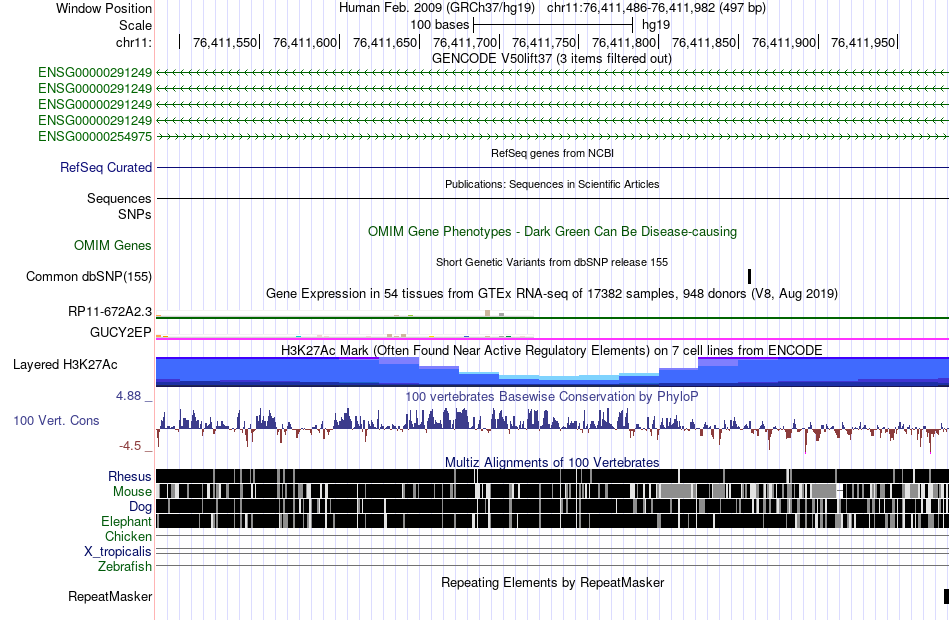The image size is (950, 620).
Task: Select the Mouse alignment row label
Action: point(132,492)
